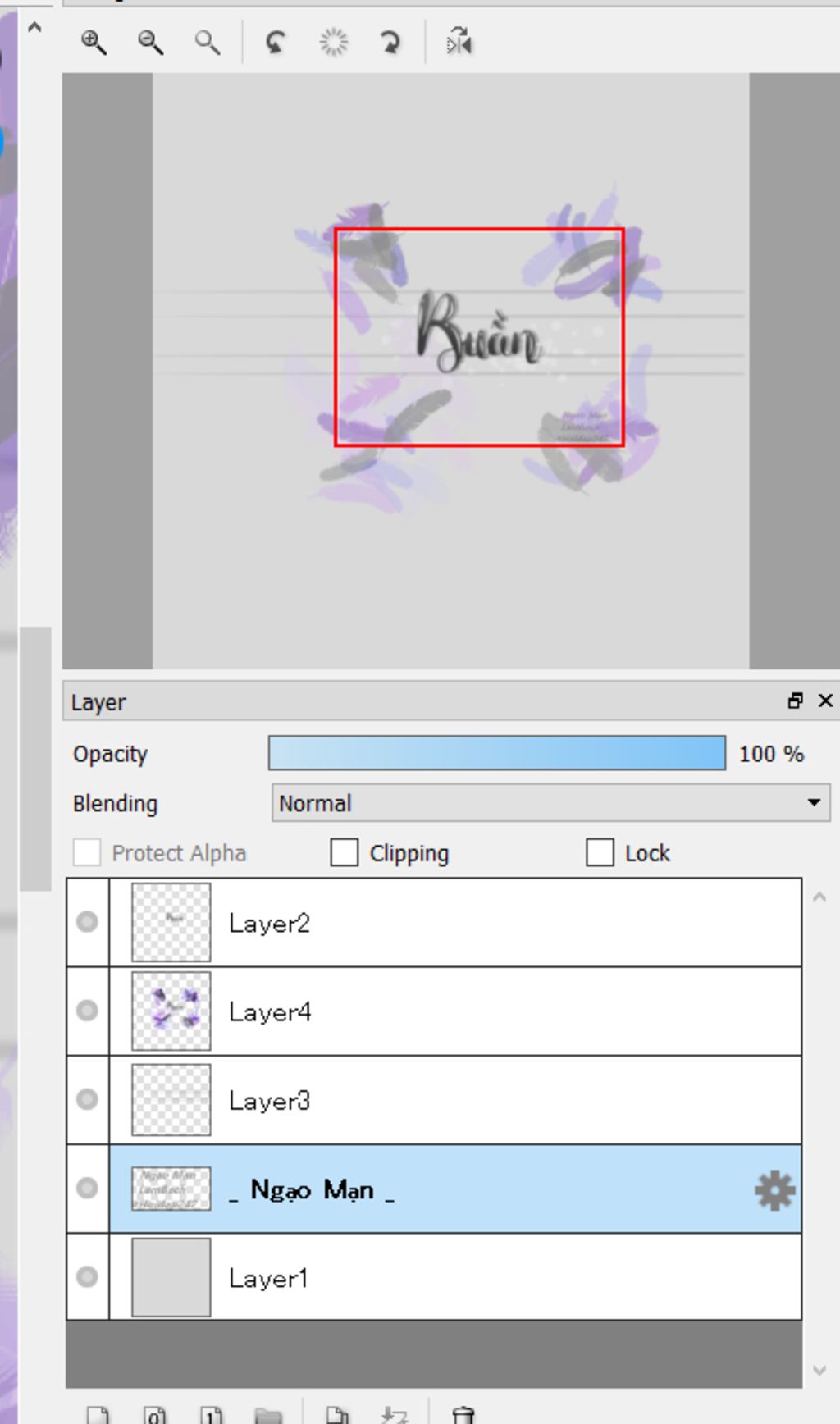Click the left vertical scrollbar handle
840x1424 pixels.
[35, 758]
